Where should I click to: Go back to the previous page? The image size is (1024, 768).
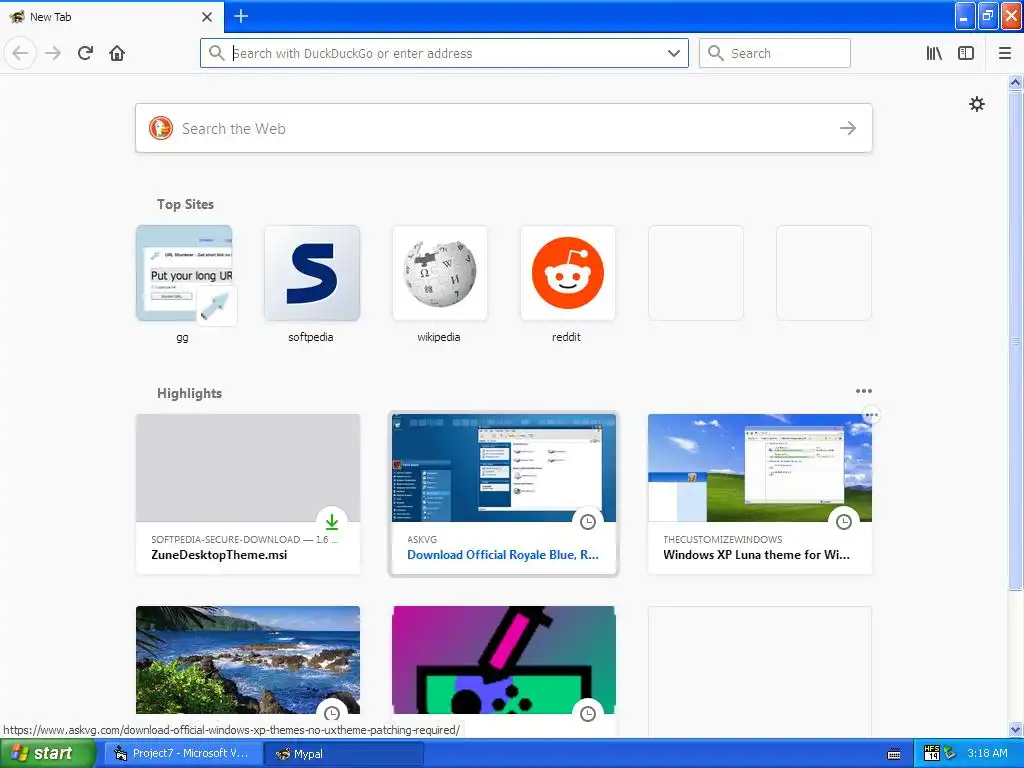[x=20, y=53]
